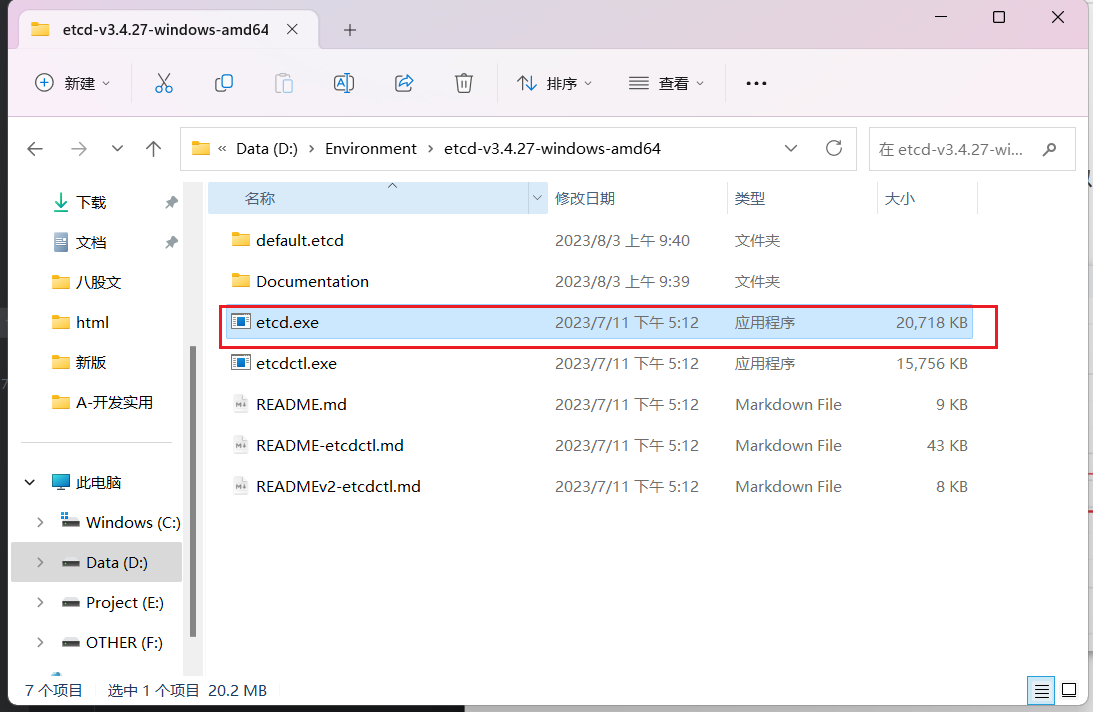The image size is (1093, 712).
Task: Select the etcdctl.exe file name
Action: tap(296, 363)
